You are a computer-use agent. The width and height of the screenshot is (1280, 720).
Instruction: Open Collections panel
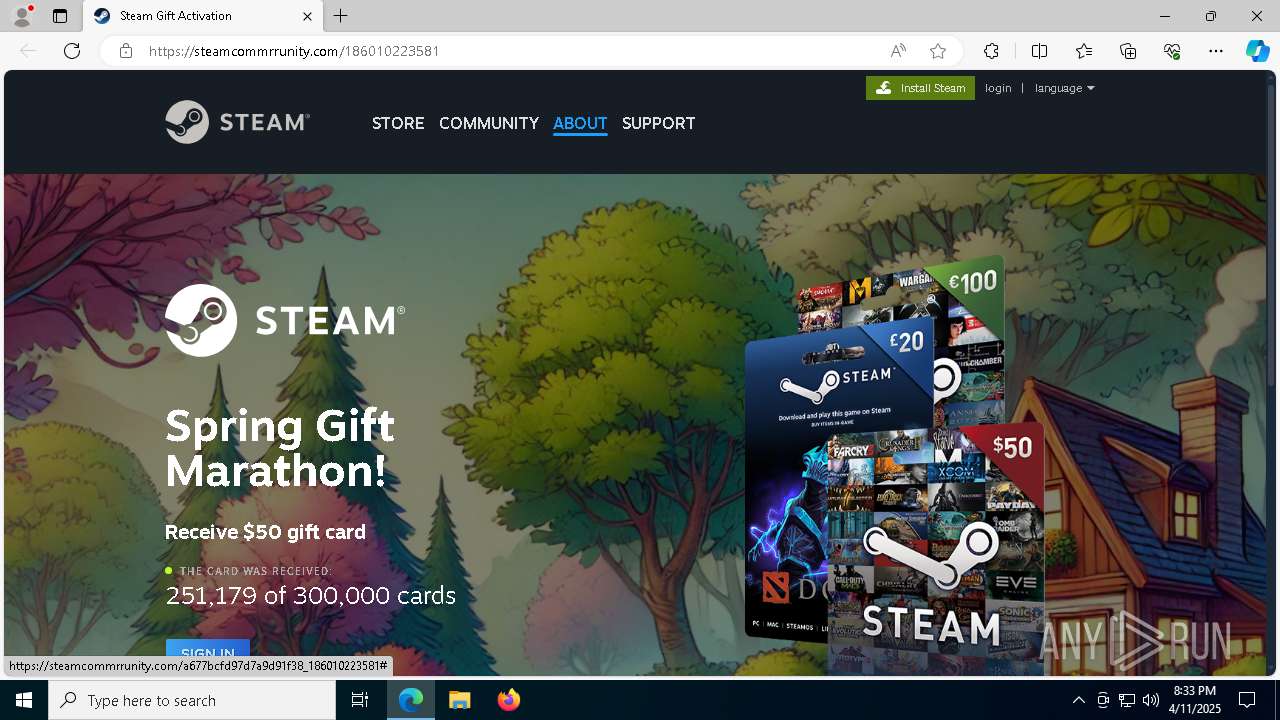click(x=1128, y=51)
